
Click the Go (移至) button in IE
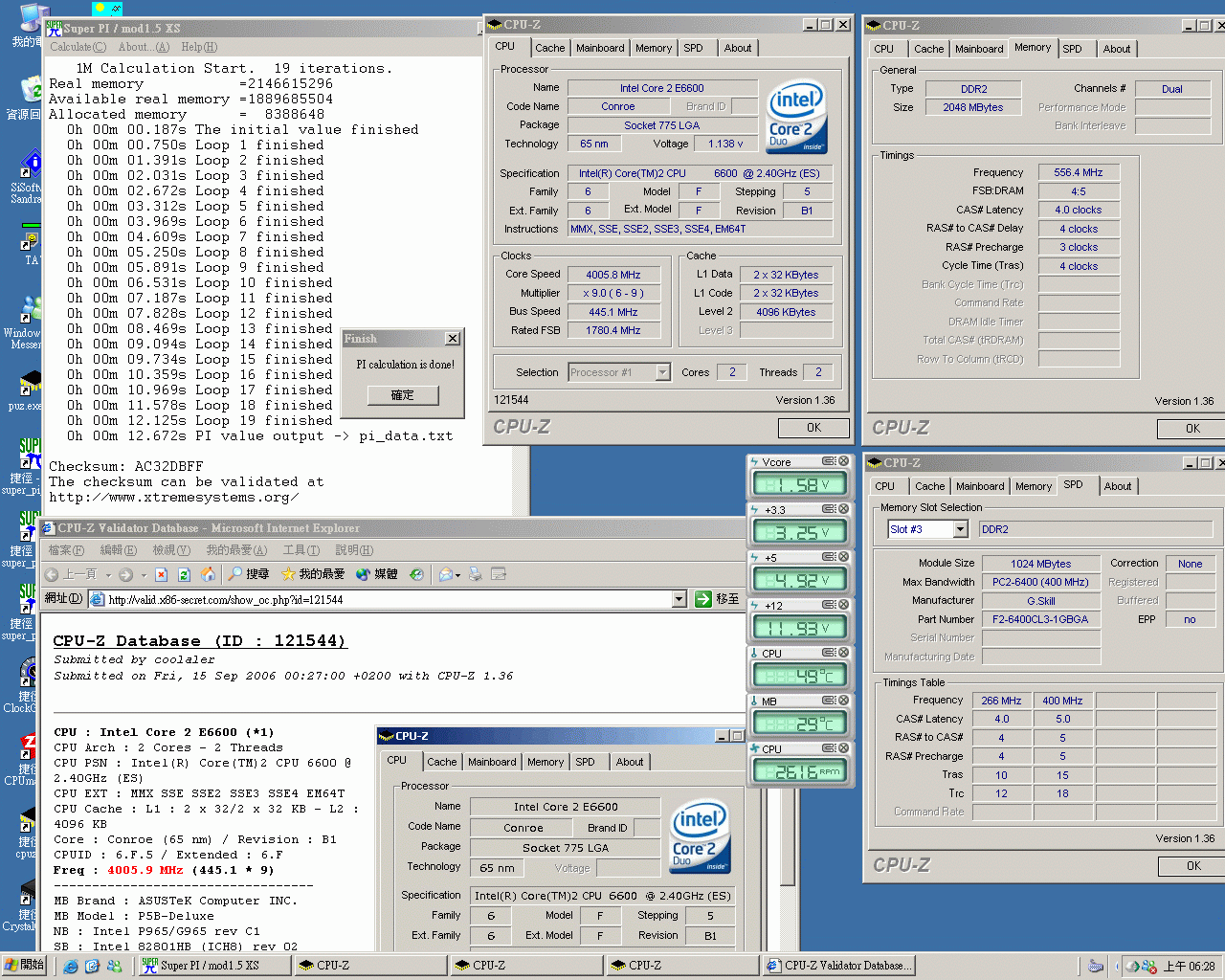(x=717, y=599)
